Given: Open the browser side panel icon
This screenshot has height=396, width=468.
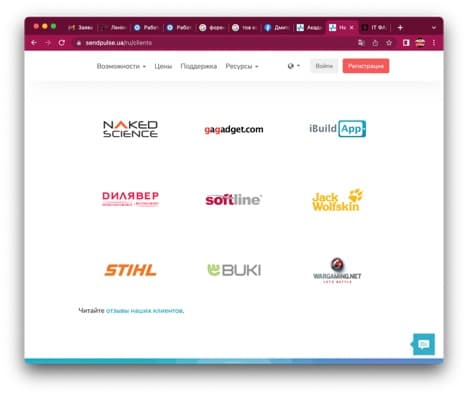Looking at the screenshot, I should coord(406,43).
